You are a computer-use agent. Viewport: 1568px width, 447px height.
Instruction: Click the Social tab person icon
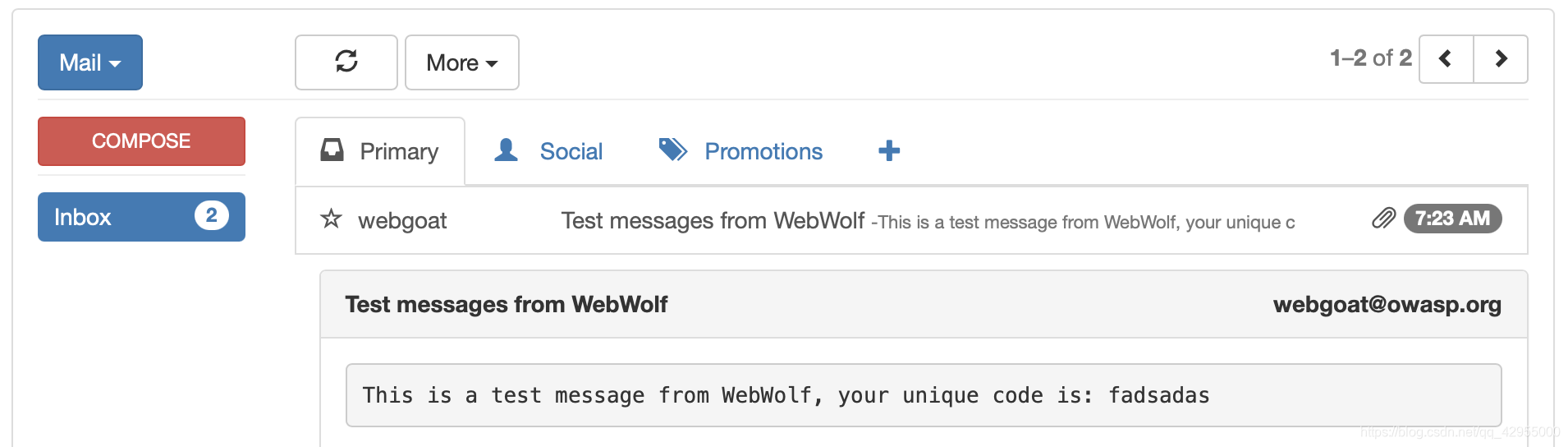point(506,150)
